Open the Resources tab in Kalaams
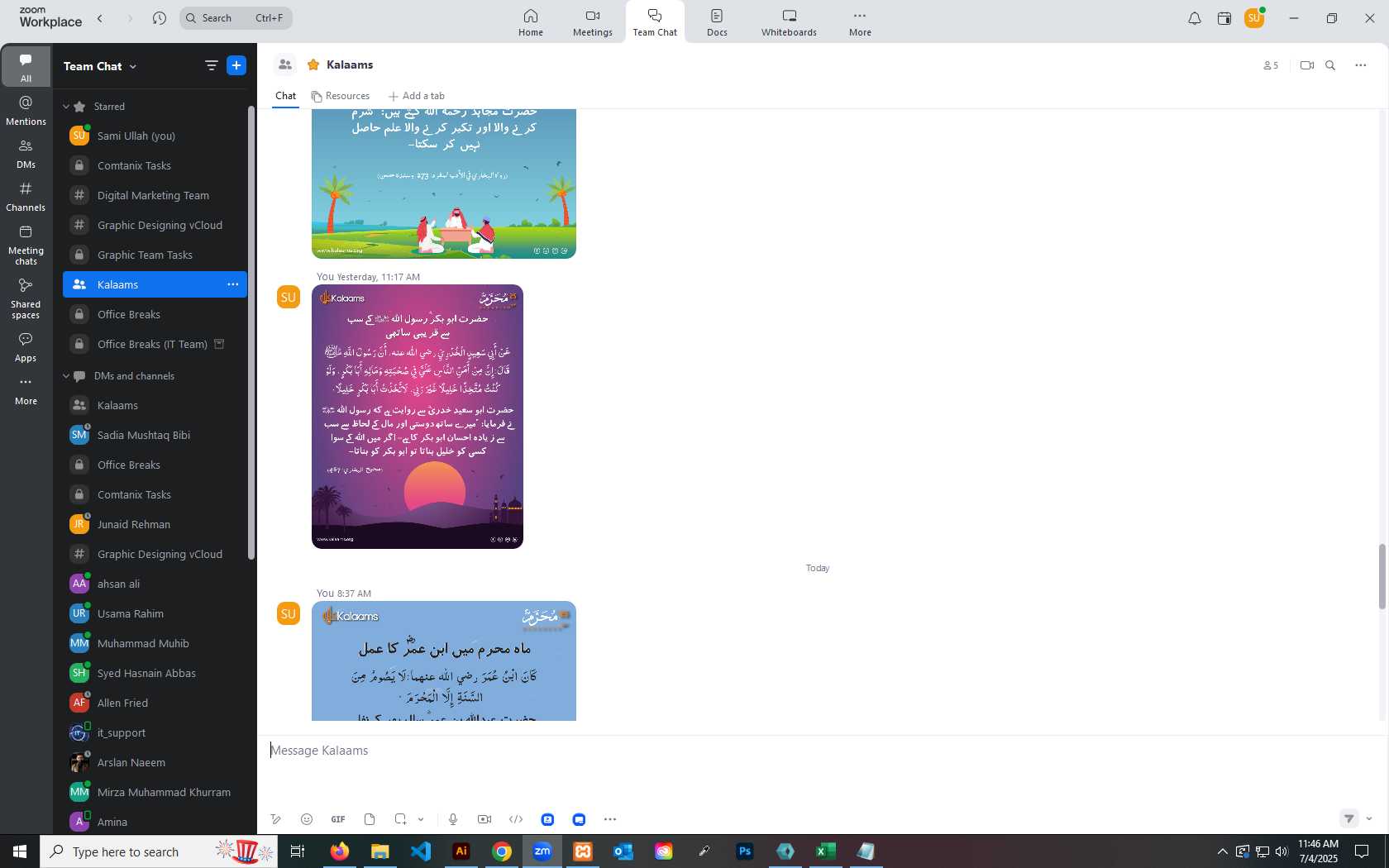The height and width of the screenshot is (868, 1389). point(341,96)
